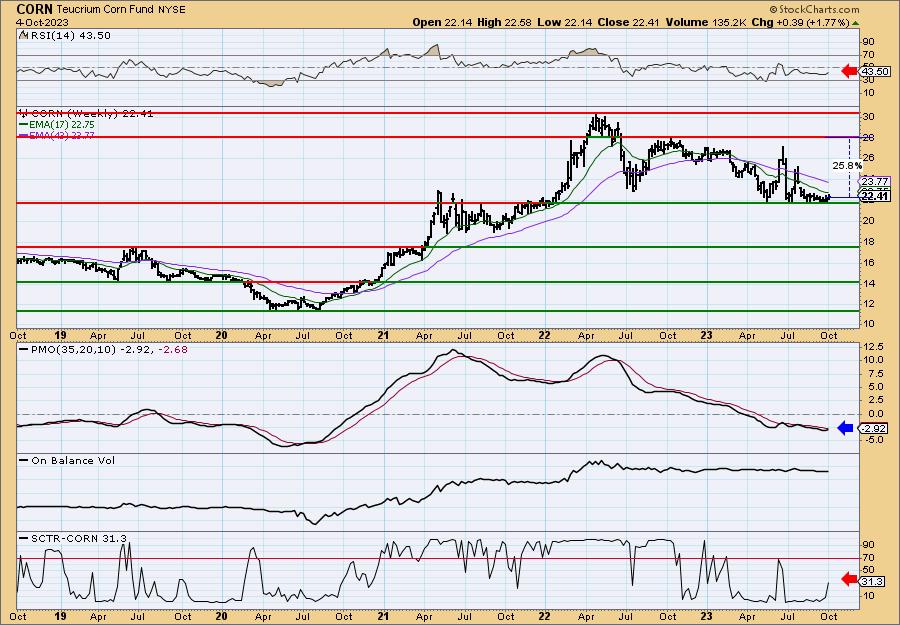900x625 pixels.
Task: Select the EMA(43) 23.77 legend entry
Action: (58, 135)
